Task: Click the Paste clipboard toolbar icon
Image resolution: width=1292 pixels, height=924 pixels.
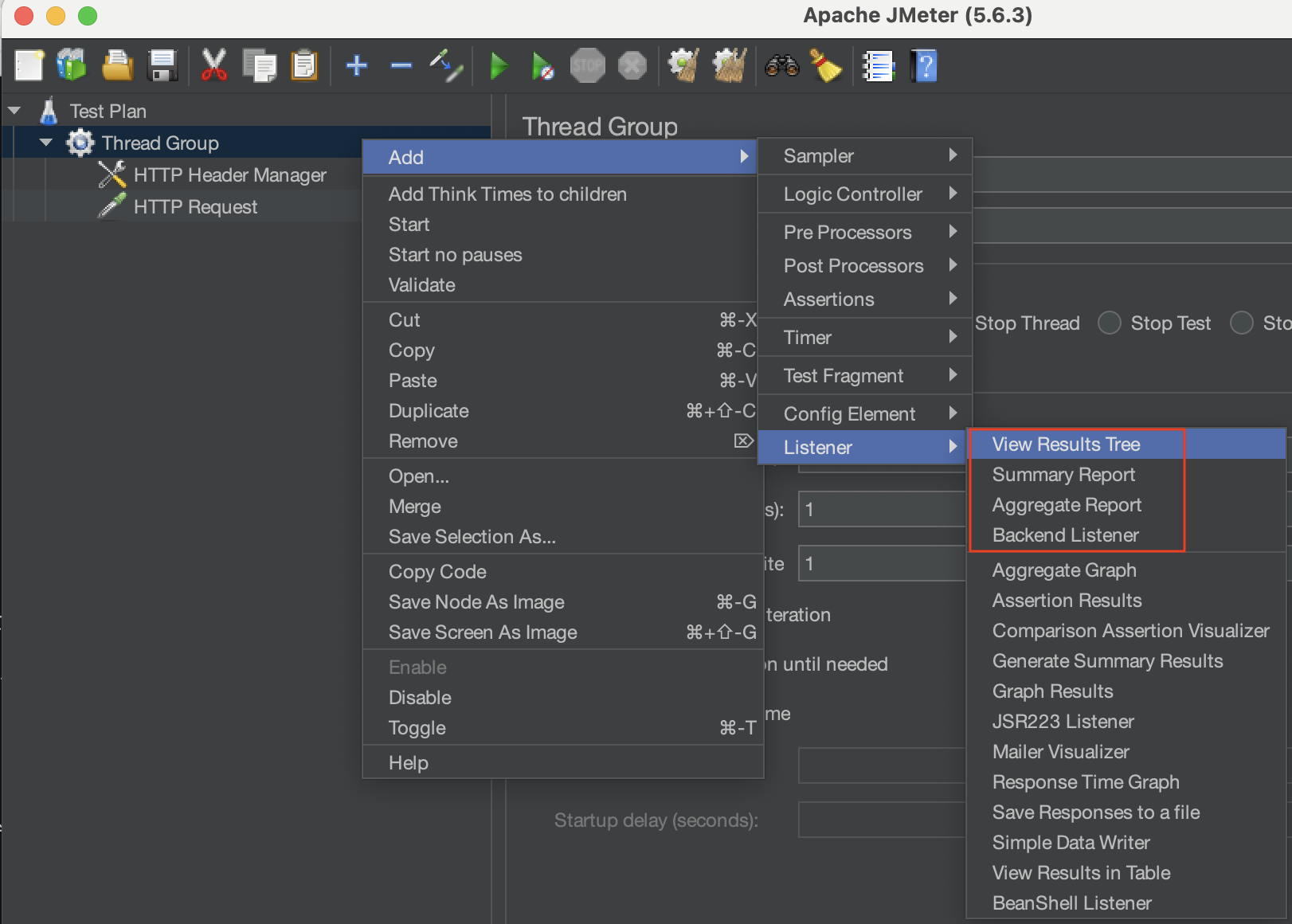Action: 304,65
